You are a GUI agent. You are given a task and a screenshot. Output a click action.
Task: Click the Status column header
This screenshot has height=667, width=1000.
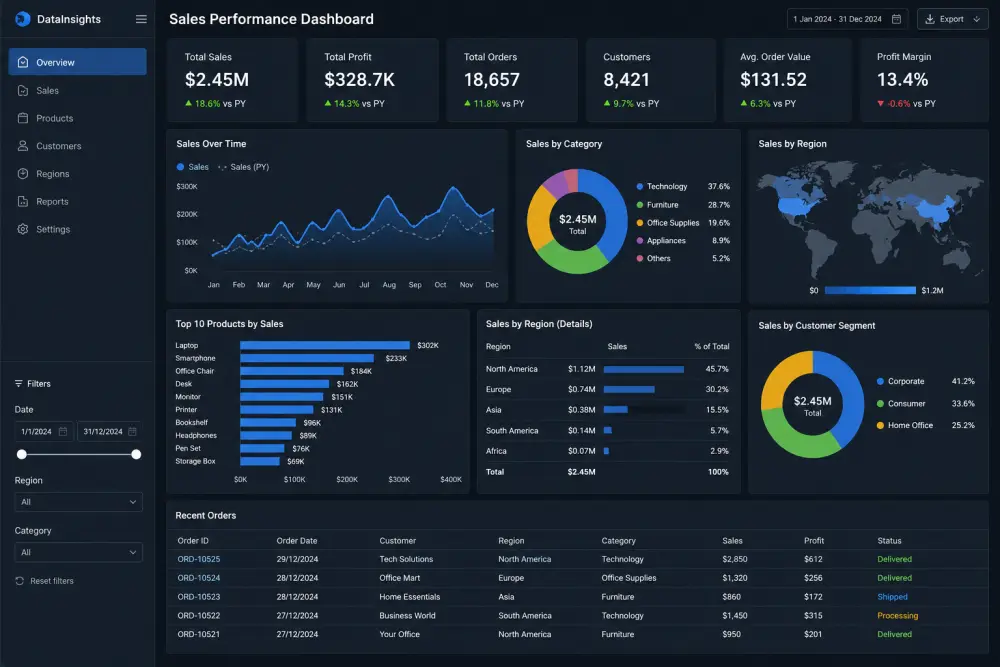click(889, 541)
